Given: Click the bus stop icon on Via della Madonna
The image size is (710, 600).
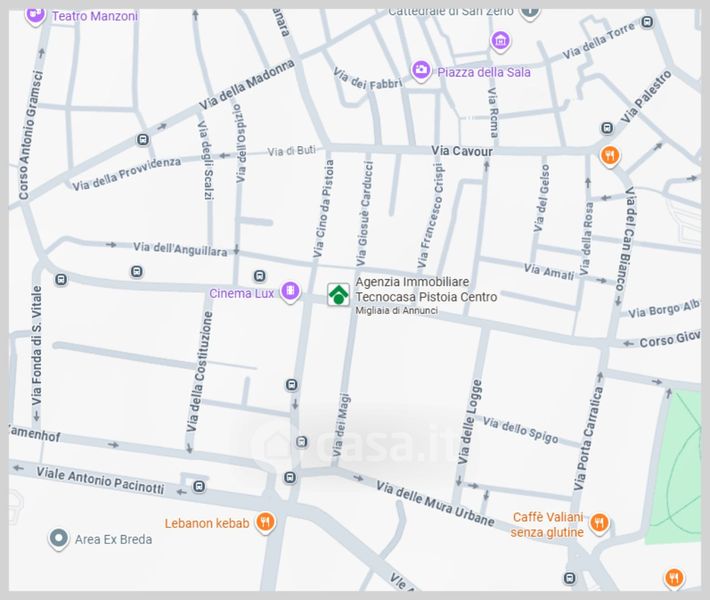Looking at the screenshot, I should (x=143, y=139).
